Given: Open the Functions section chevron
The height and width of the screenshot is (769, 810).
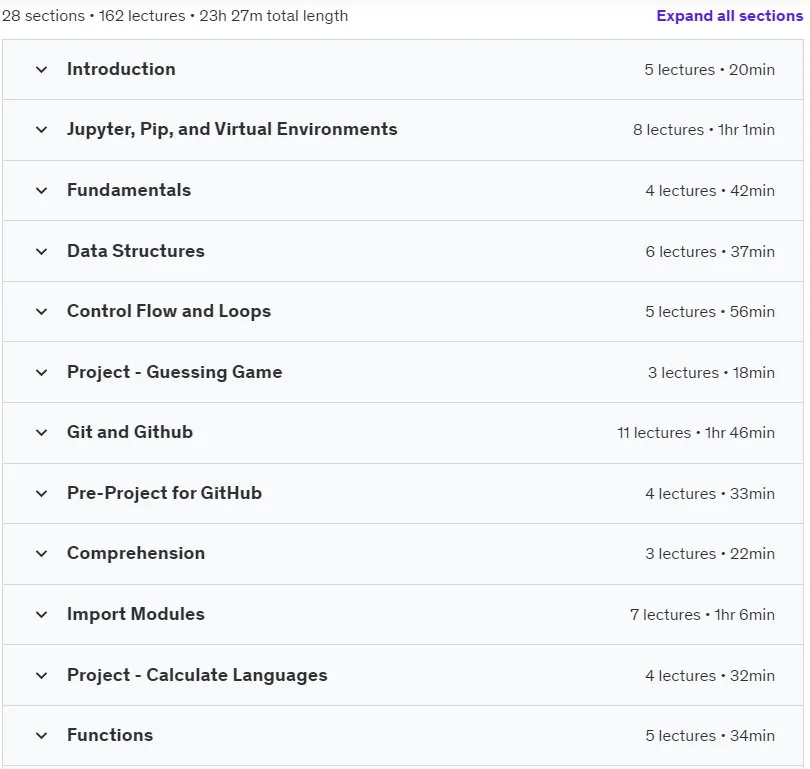Looking at the screenshot, I should (41, 735).
